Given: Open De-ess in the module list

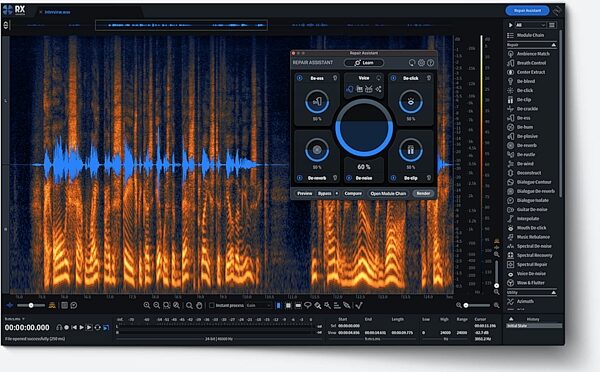Looking at the screenshot, I should point(519,118).
